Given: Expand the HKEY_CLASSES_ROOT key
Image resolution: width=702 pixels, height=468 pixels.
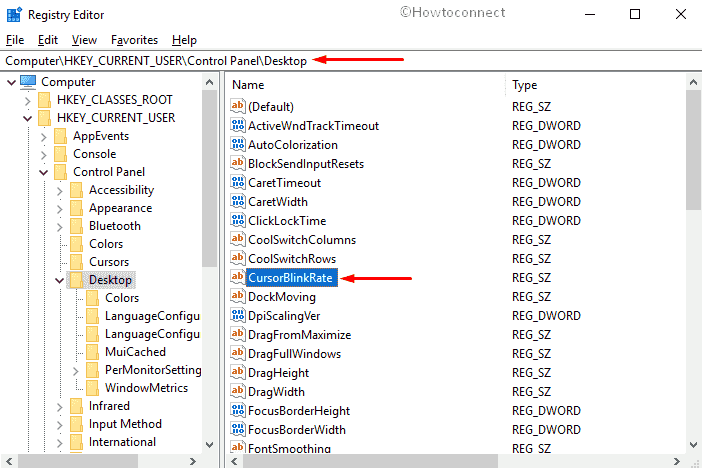Looking at the screenshot, I should click(28, 101).
